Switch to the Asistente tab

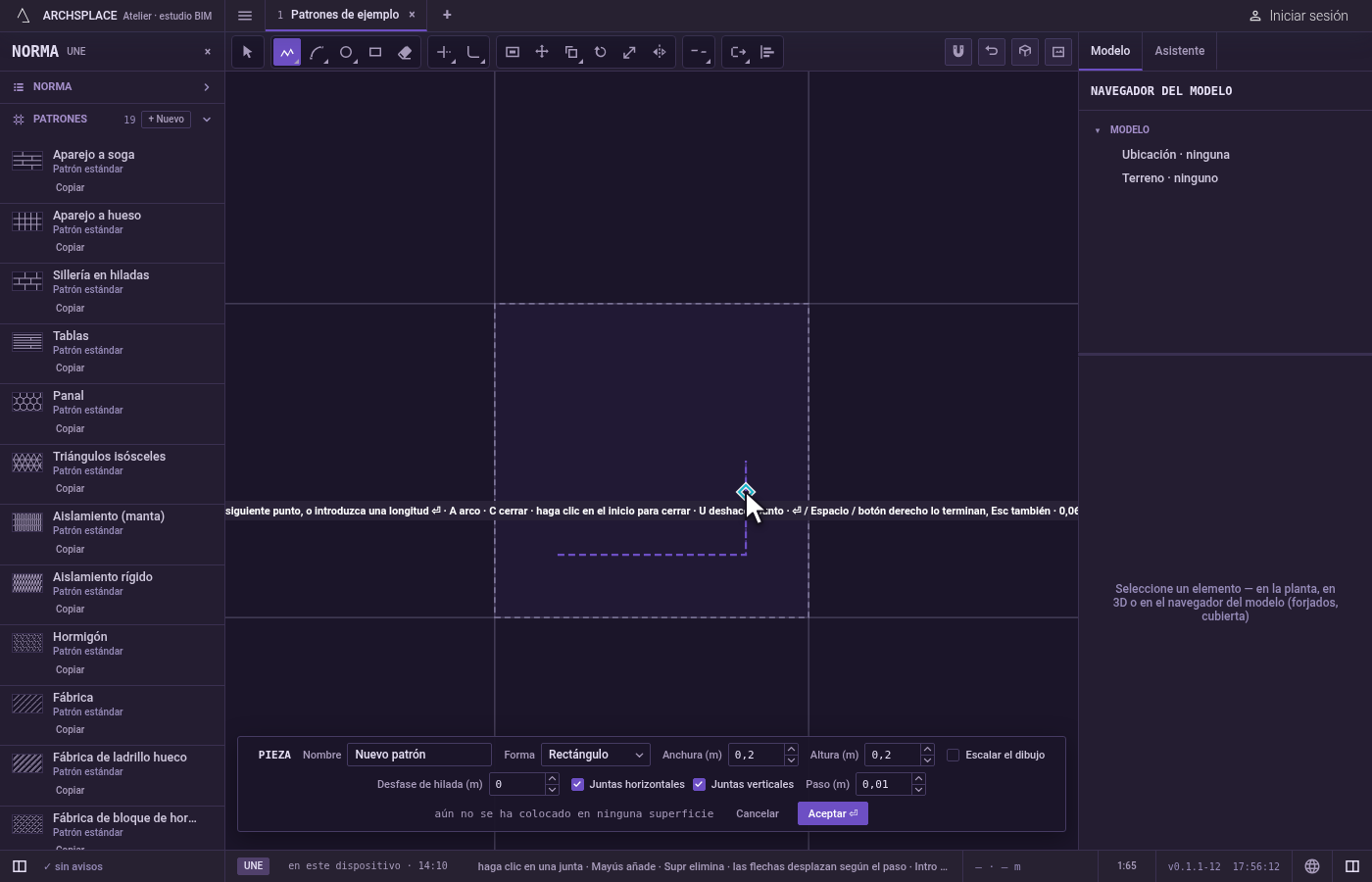(x=1180, y=51)
